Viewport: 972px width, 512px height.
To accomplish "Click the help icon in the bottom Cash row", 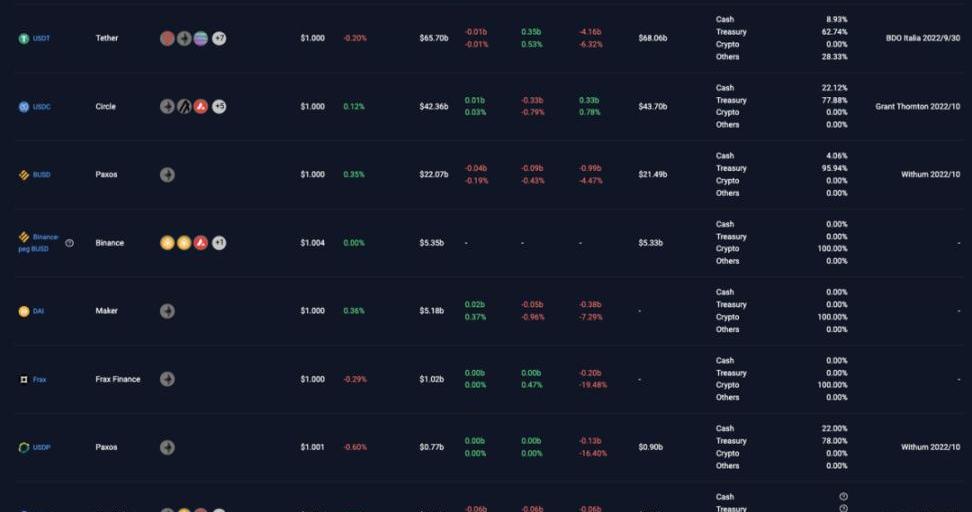I will click(x=843, y=497).
